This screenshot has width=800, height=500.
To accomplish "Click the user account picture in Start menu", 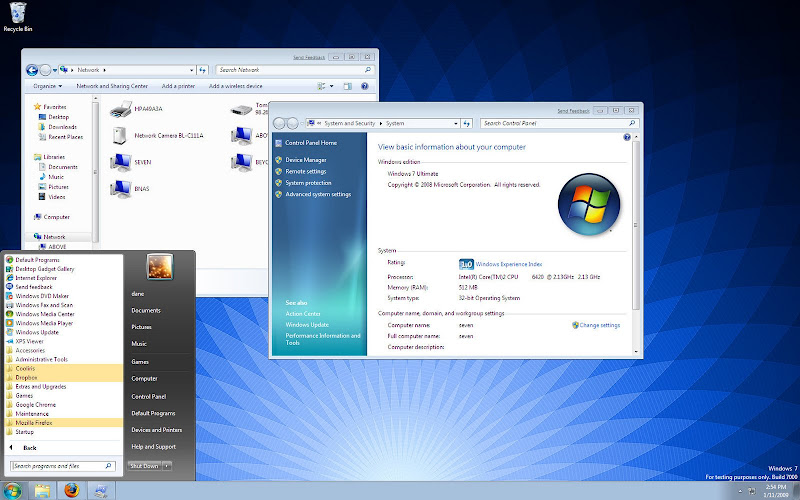I will click(x=160, y=266).
